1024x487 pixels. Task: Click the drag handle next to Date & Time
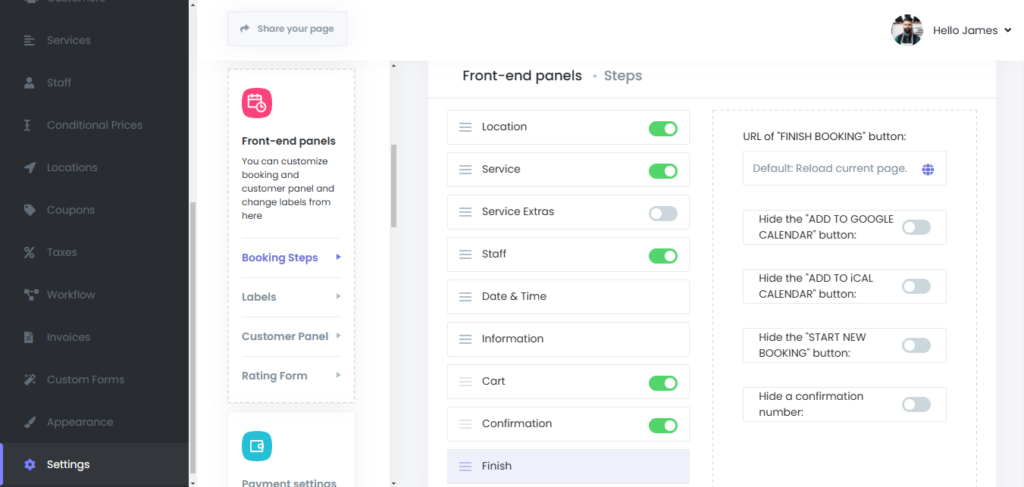coord(465,297)
